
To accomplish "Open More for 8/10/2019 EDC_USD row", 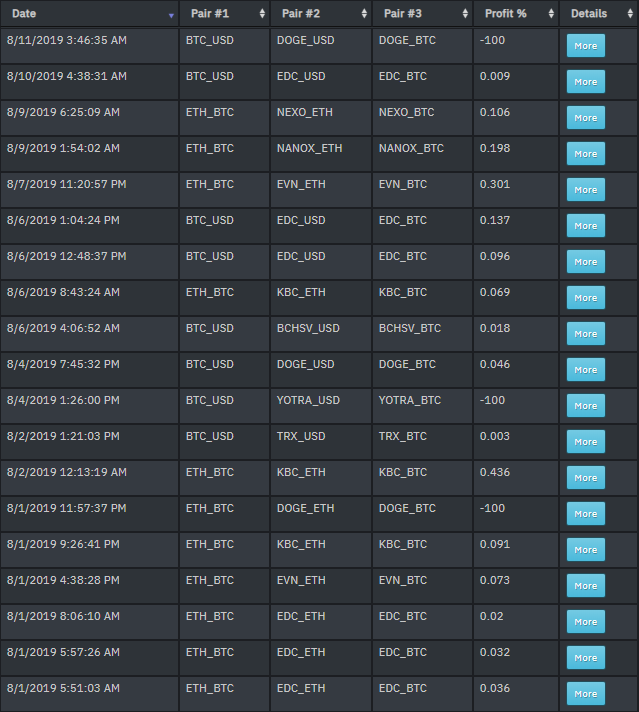I will tap(585, 82).
